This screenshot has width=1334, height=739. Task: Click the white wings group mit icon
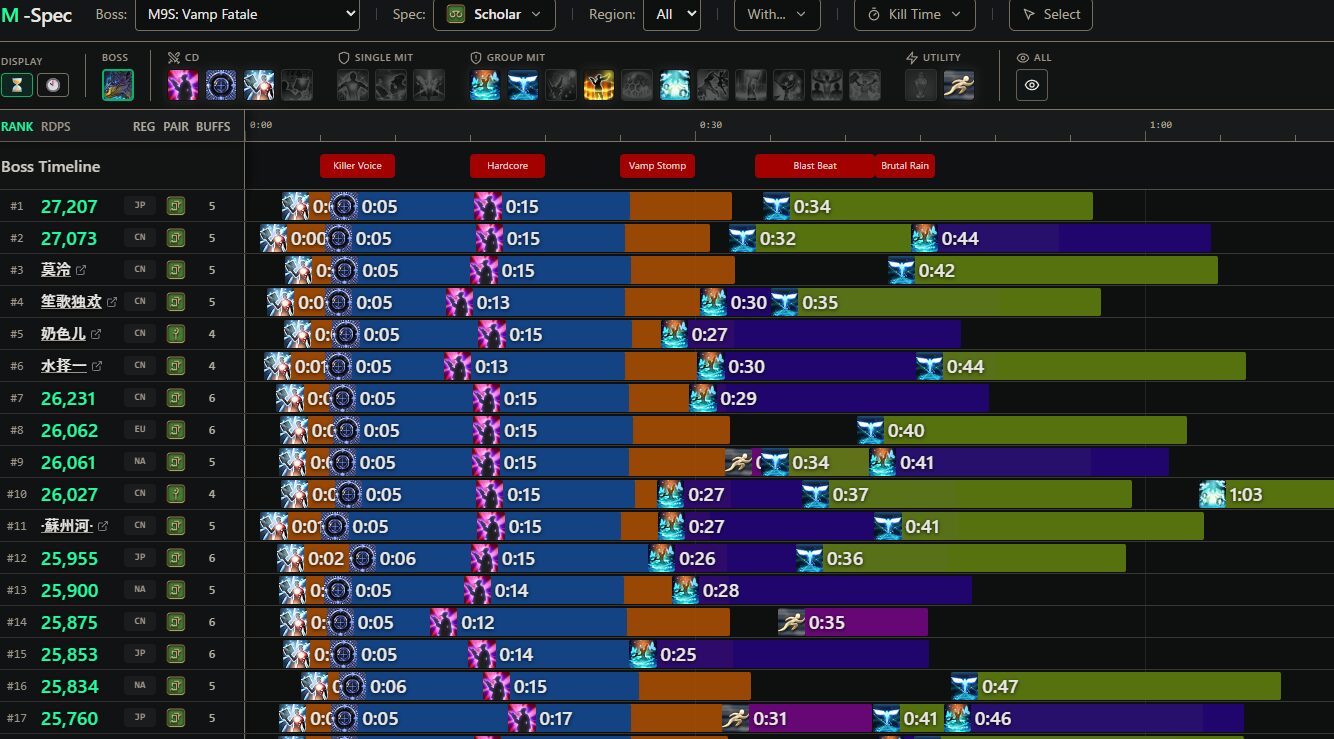pos(523,85)
